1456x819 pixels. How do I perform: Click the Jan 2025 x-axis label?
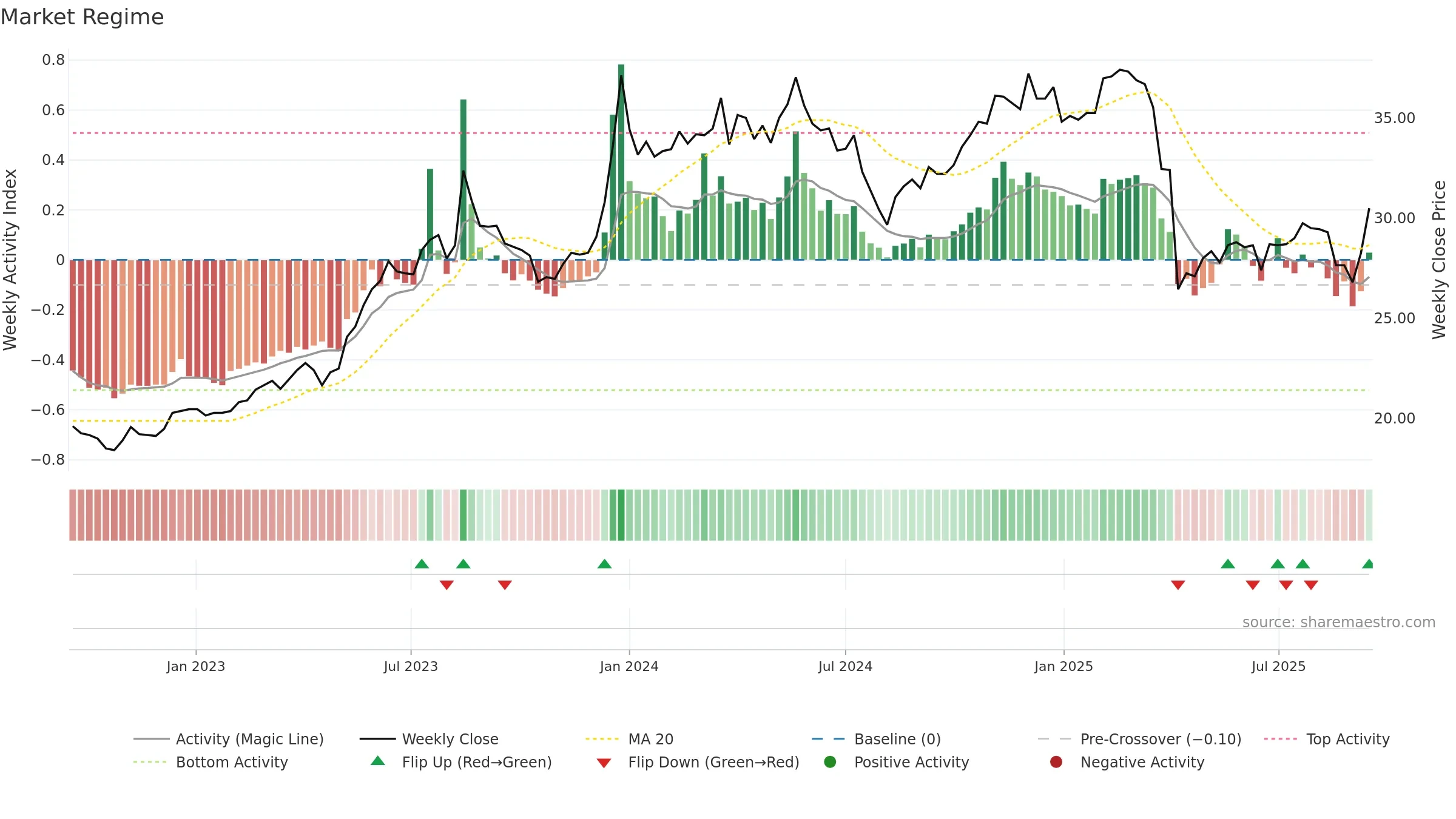[1063, 666]
